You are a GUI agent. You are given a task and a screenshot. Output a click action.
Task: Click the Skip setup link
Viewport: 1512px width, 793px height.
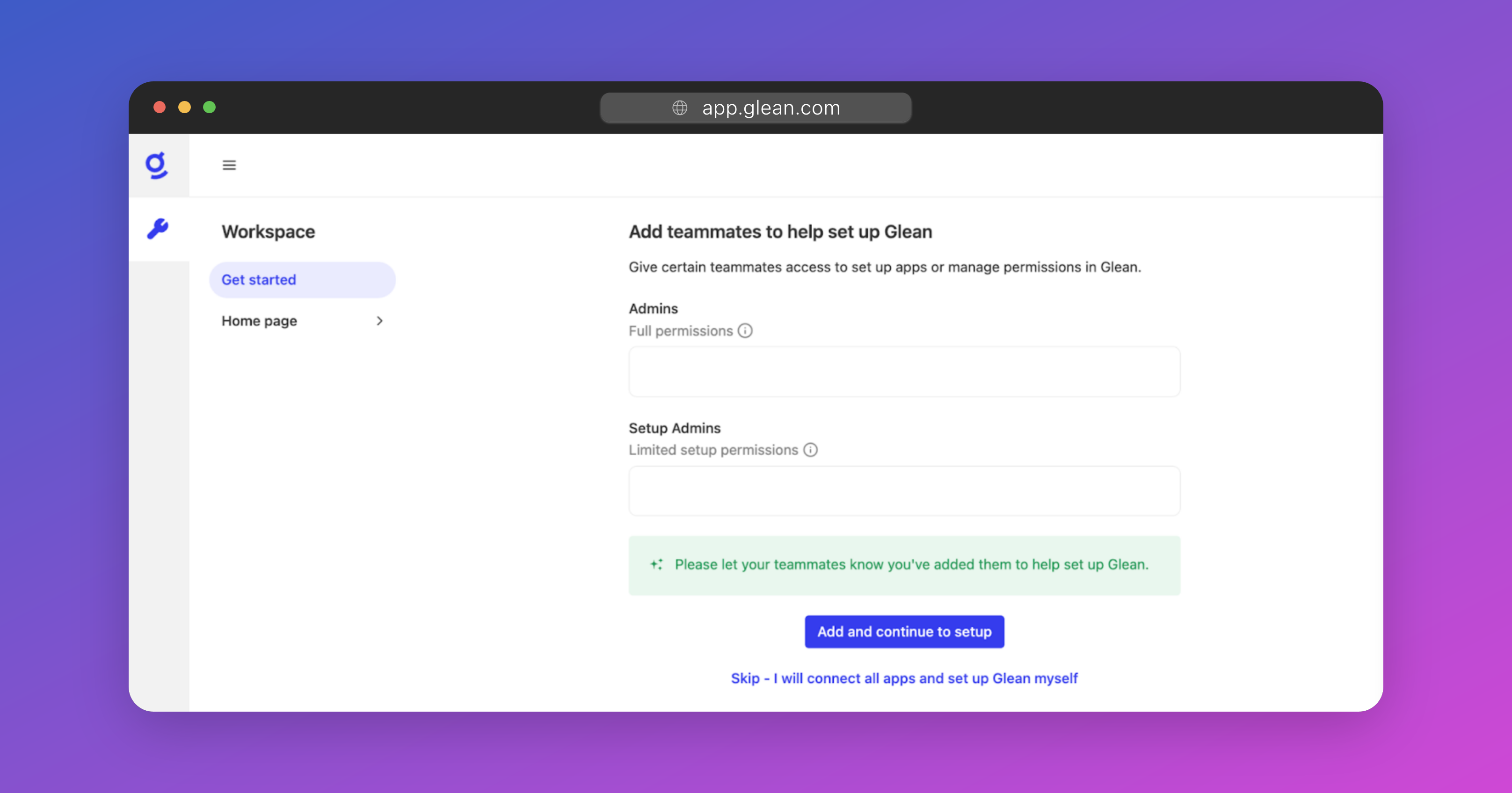(x=904, y=678)
